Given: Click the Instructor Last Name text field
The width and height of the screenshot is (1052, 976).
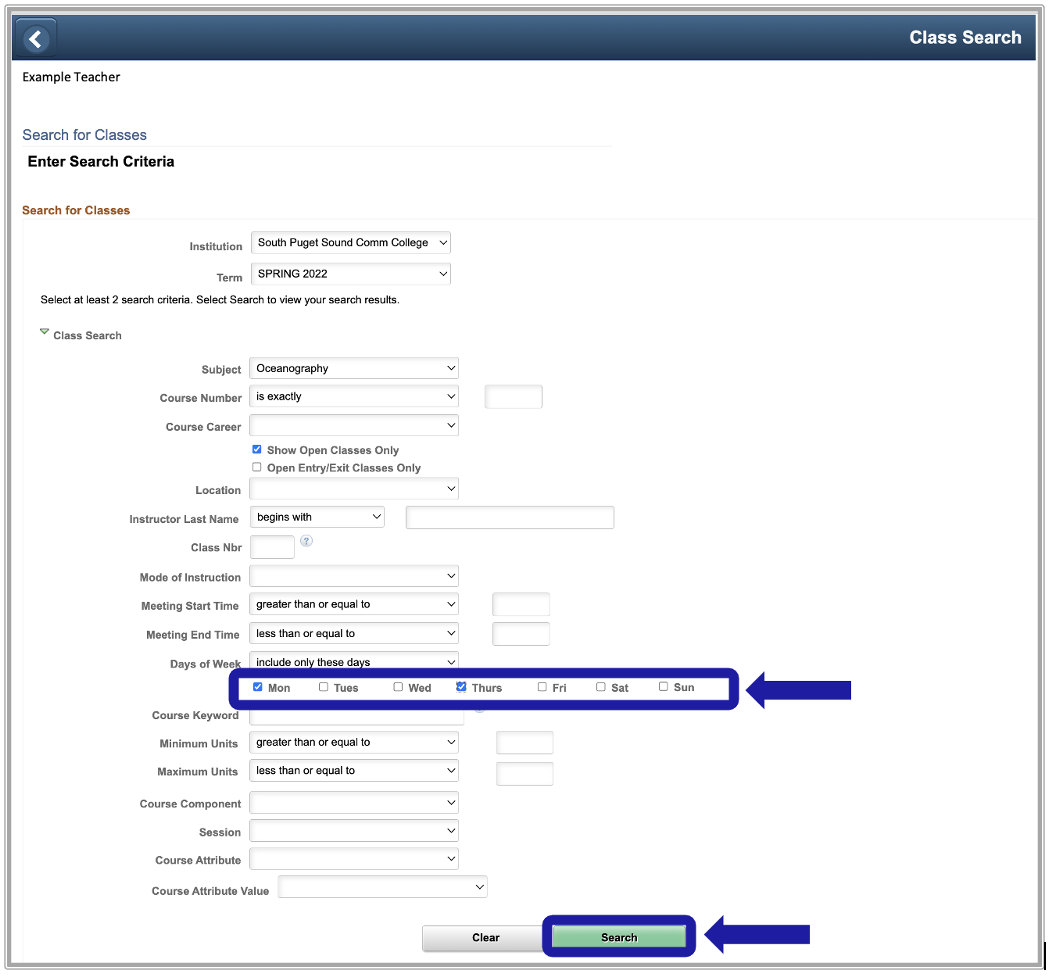Looking at the screenshot, I should pyautogui.click(x=509, y=518).
